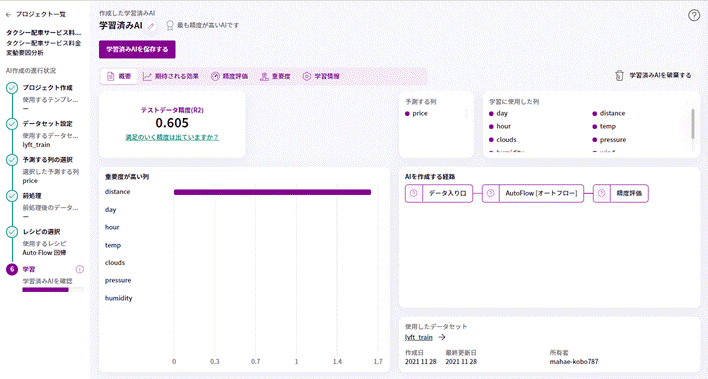Click the help icon on the データ入り口 node
Screen dimensions: 708x379
click(413, 193)
